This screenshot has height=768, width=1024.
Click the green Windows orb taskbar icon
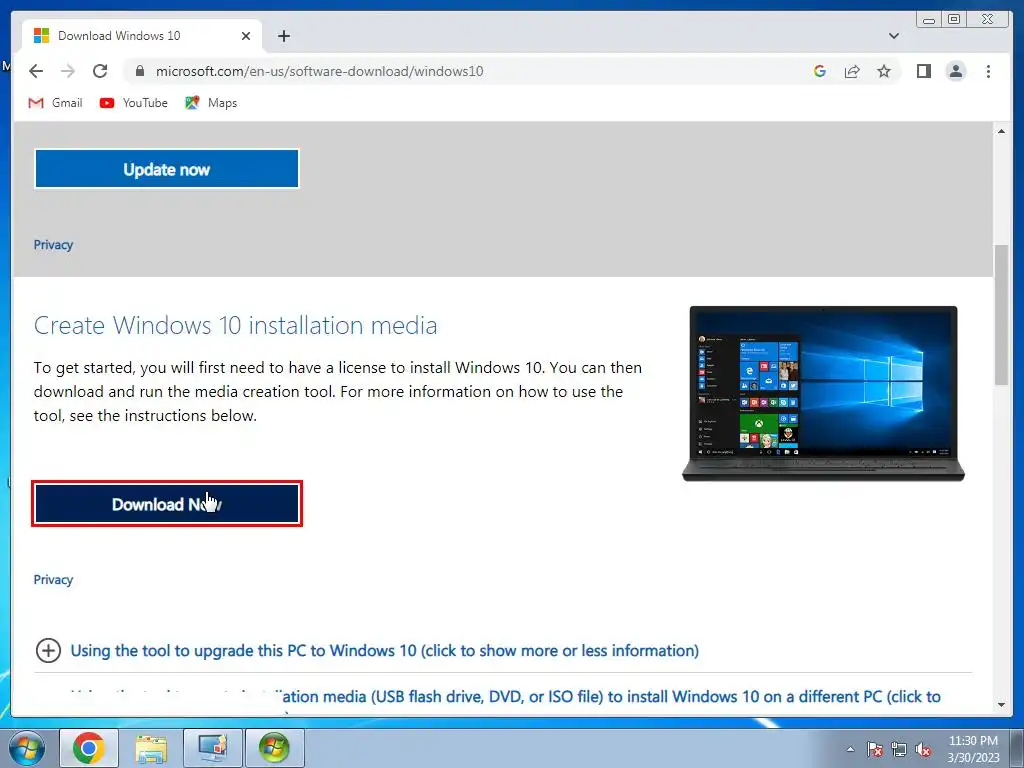pos(274,748)
